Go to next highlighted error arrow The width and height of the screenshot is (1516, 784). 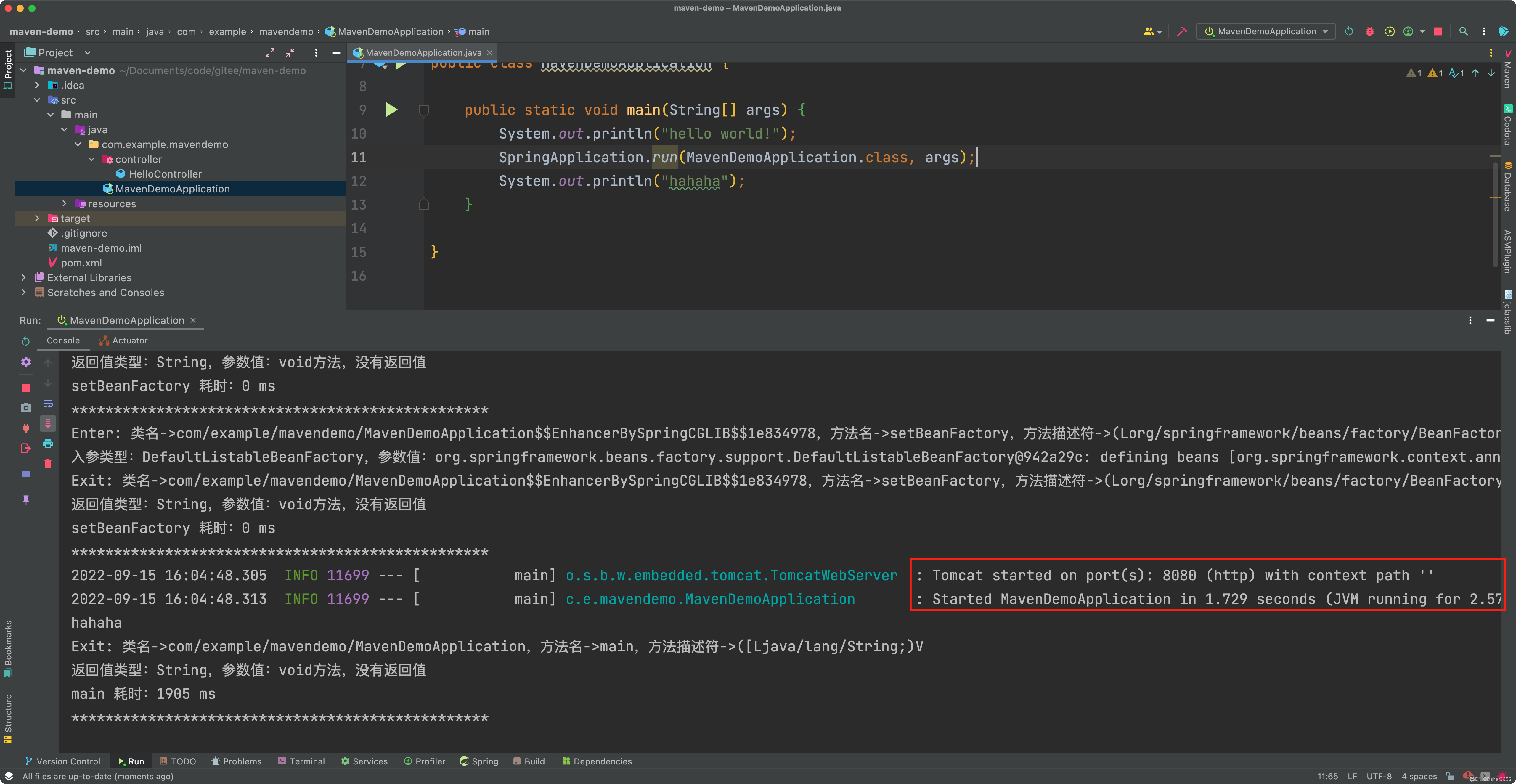tap(1491, 73)
